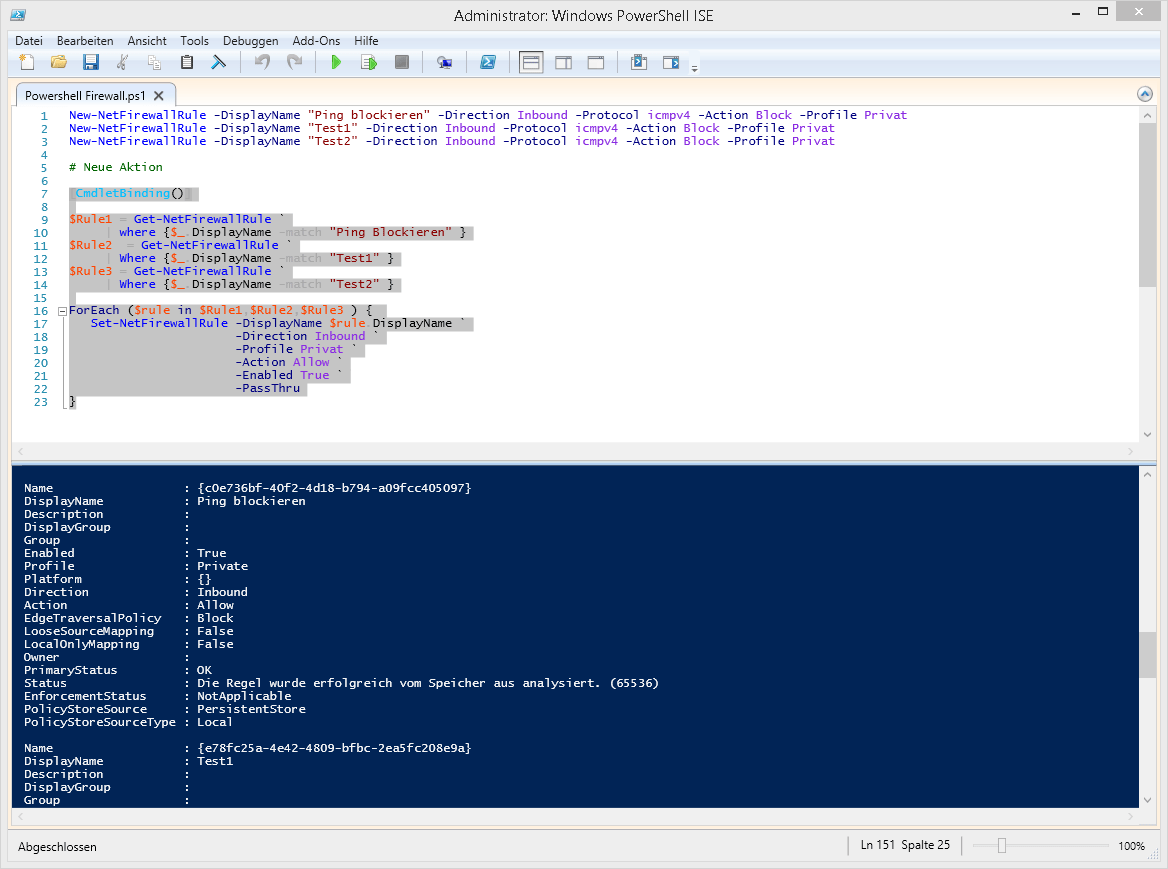Viewport: 1168px width, 869px height.
Task: Open the toolbar overflow options arrow
Action: point(695,68)
